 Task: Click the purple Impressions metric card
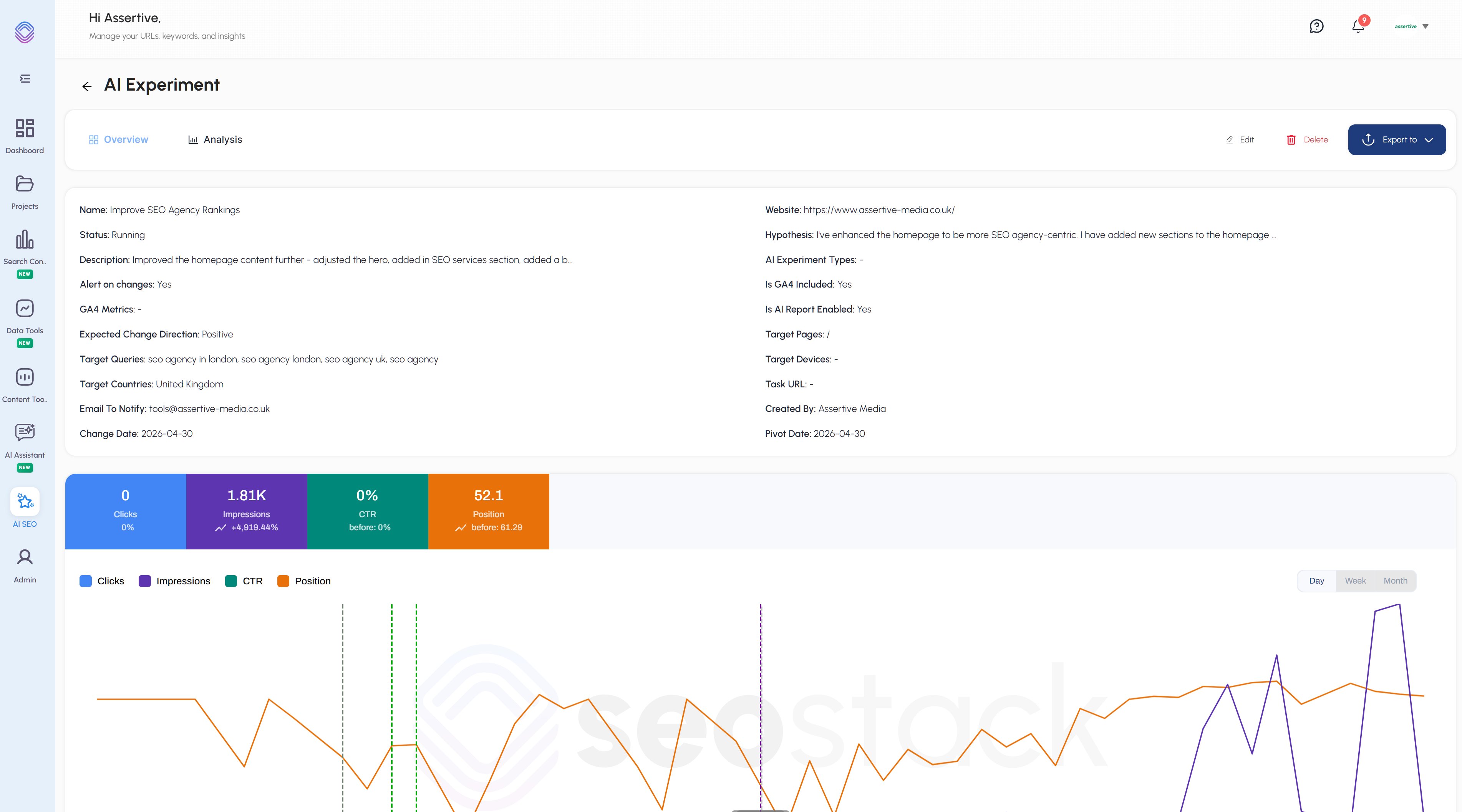[x=246, y=511]
